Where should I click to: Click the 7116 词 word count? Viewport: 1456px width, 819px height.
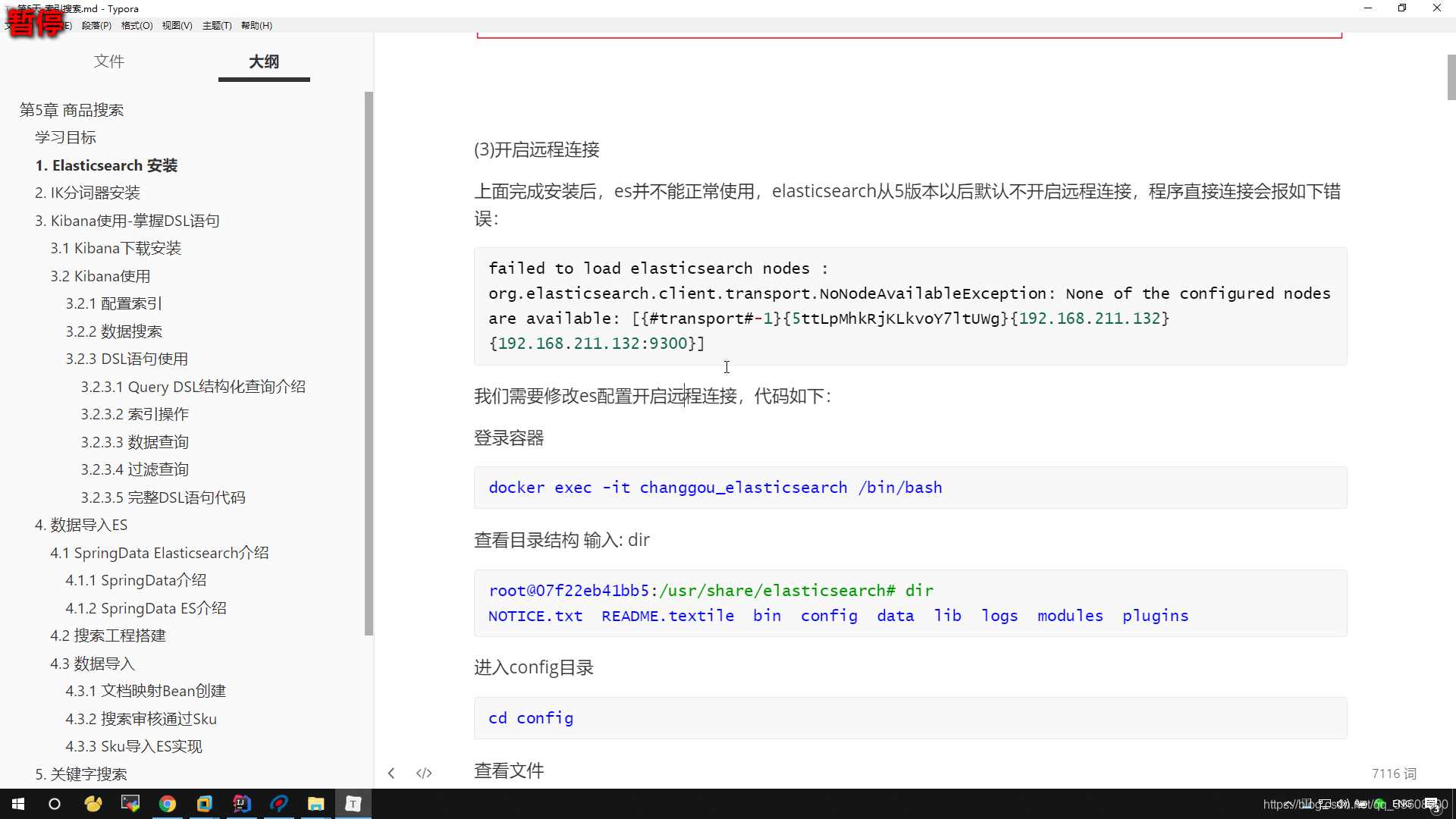[x=1394, y=773]
